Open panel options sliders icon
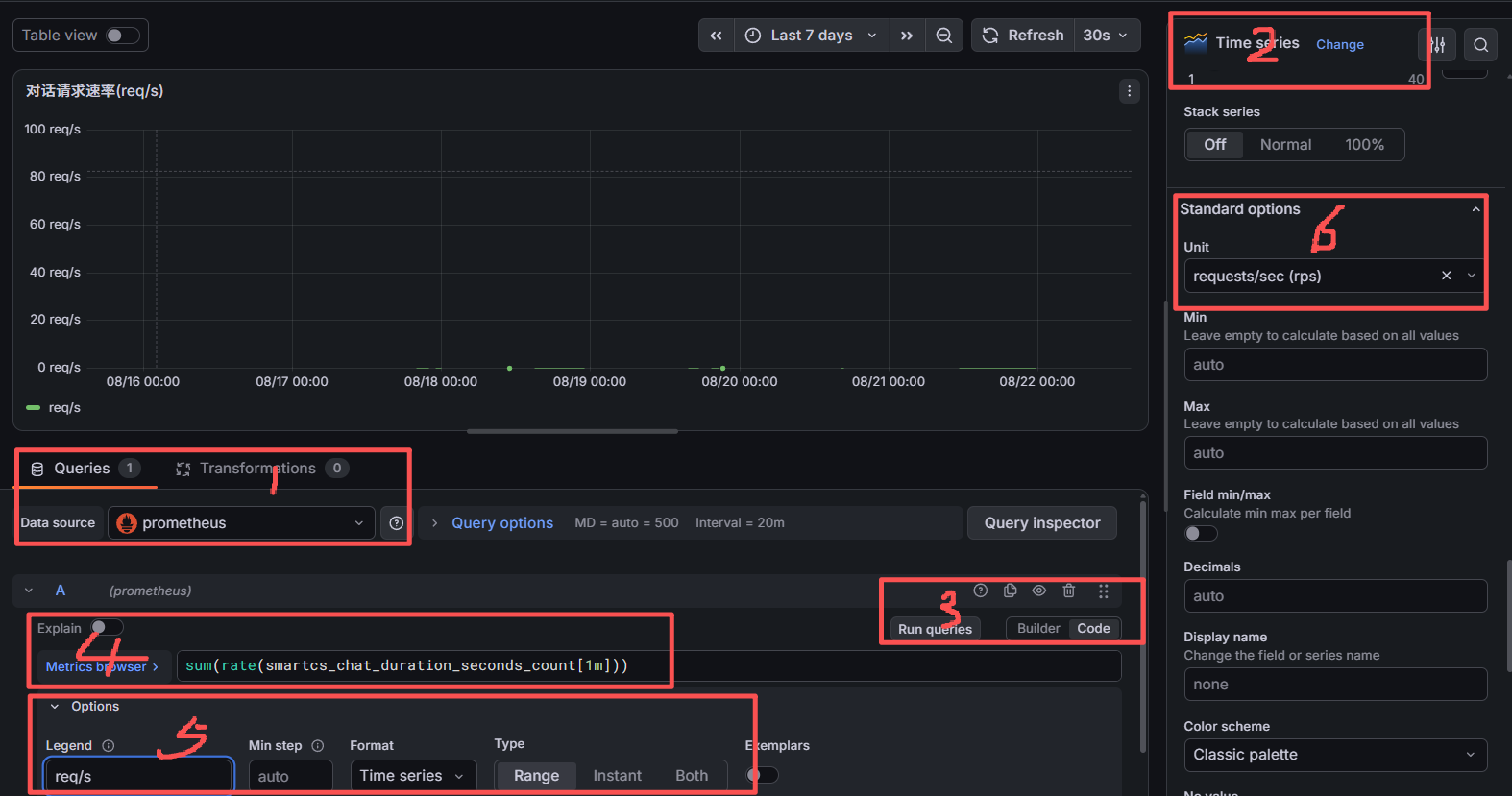The height and width of the screenshot is (796, 1512). pyautogui.click(x=1437, y=44)
